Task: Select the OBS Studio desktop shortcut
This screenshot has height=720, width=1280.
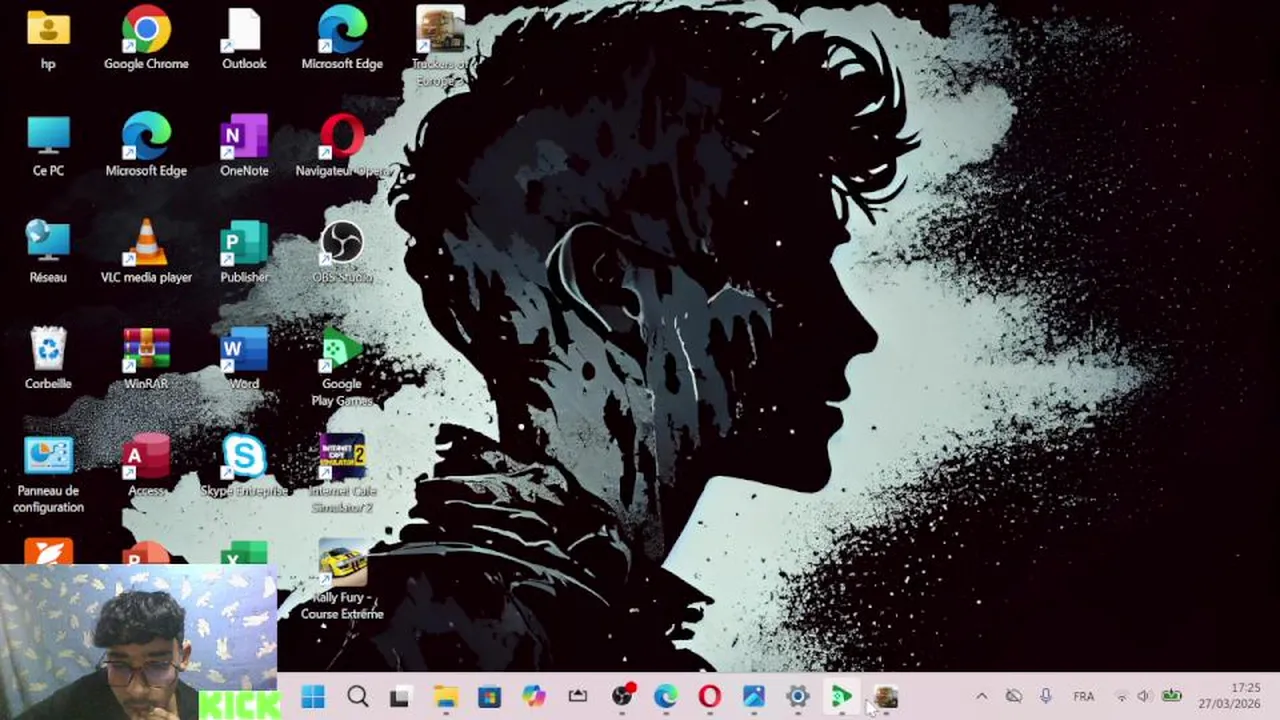Action: point(342,252)
